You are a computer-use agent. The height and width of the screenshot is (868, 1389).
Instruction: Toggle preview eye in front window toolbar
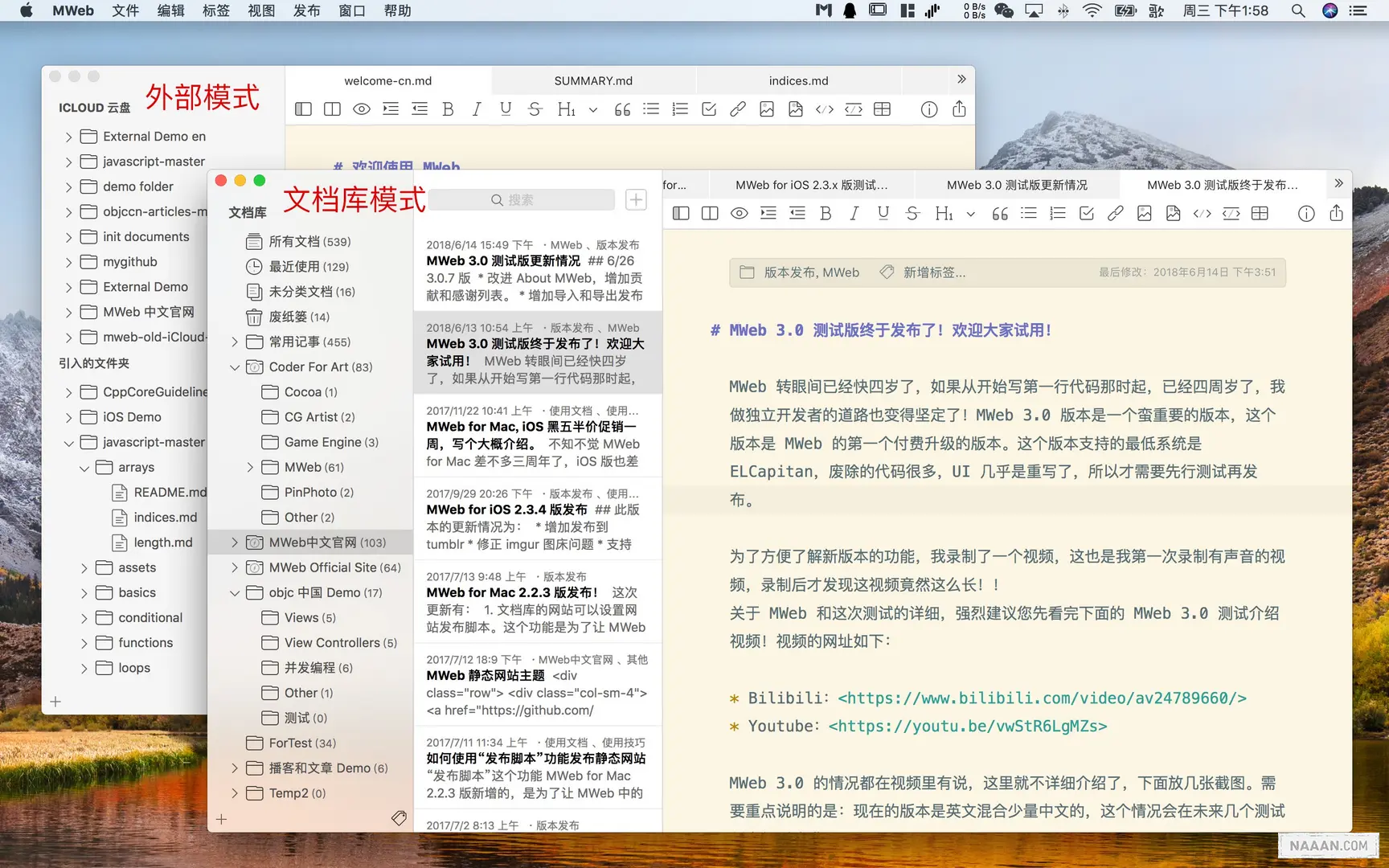[x=740, y=213]
